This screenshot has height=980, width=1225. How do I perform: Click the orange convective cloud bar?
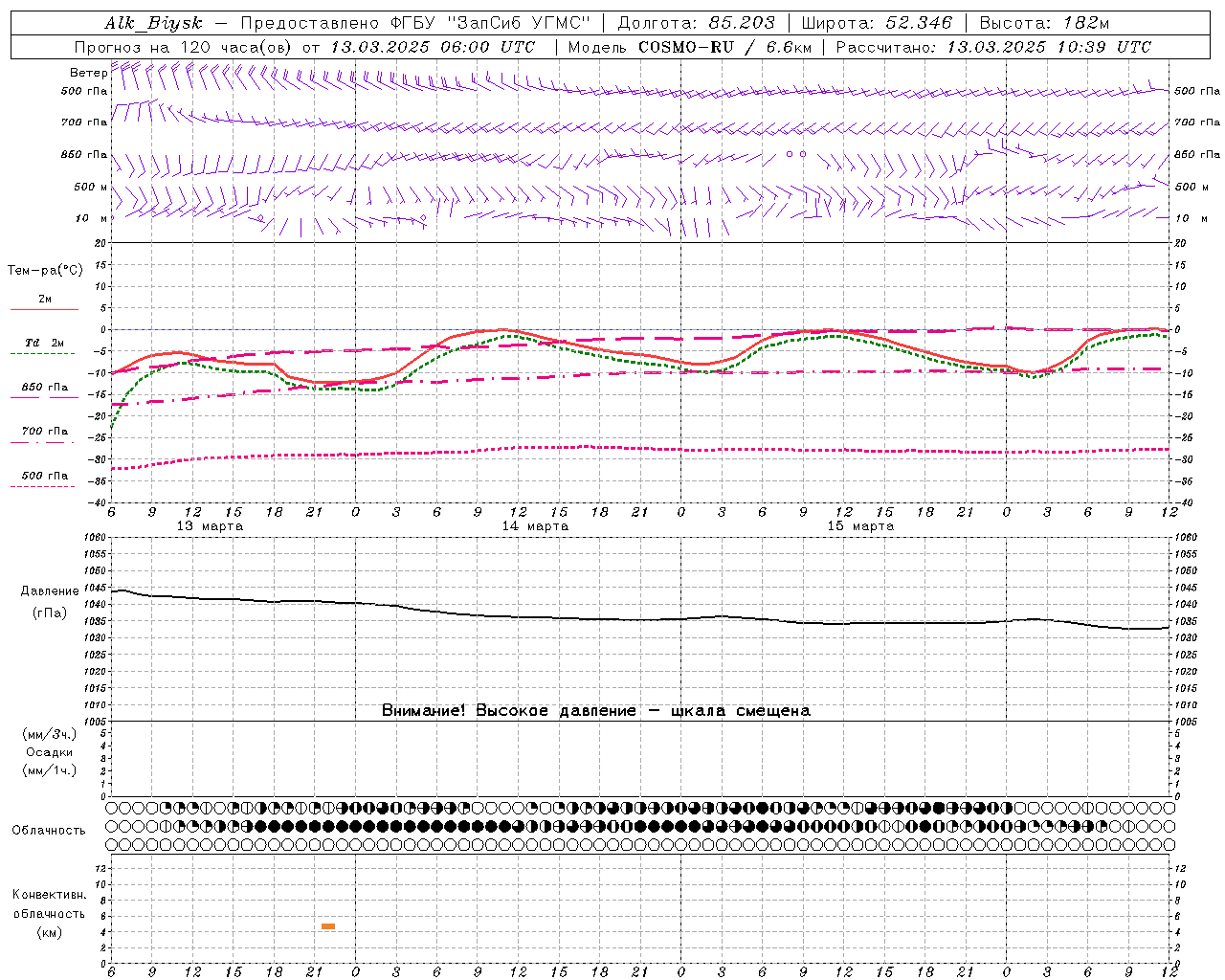pos(328,926)
